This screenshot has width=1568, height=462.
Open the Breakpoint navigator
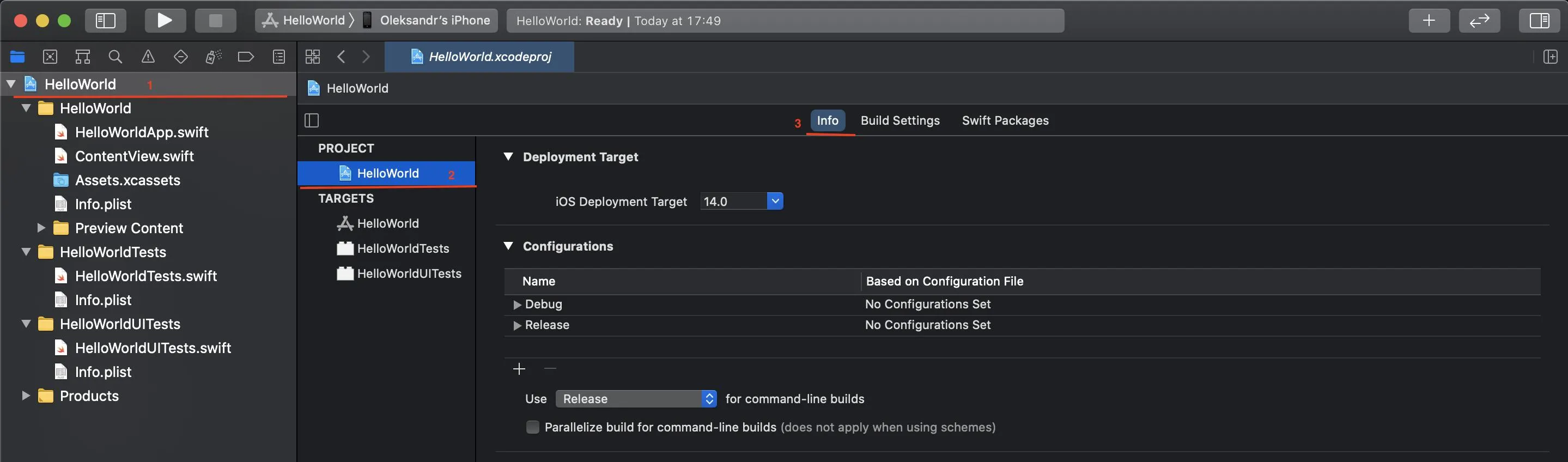point(246,57)
